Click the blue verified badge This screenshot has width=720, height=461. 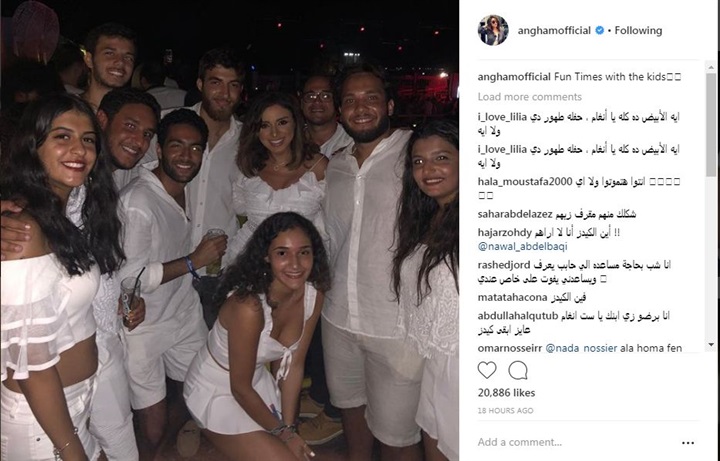coord(600,30)
